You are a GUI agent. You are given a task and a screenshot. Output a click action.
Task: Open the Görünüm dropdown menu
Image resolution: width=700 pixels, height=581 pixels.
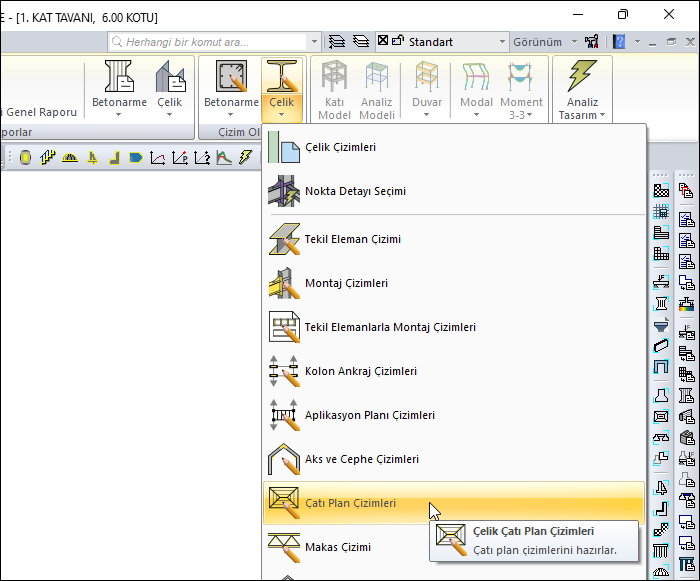click(x=546, y=42)
